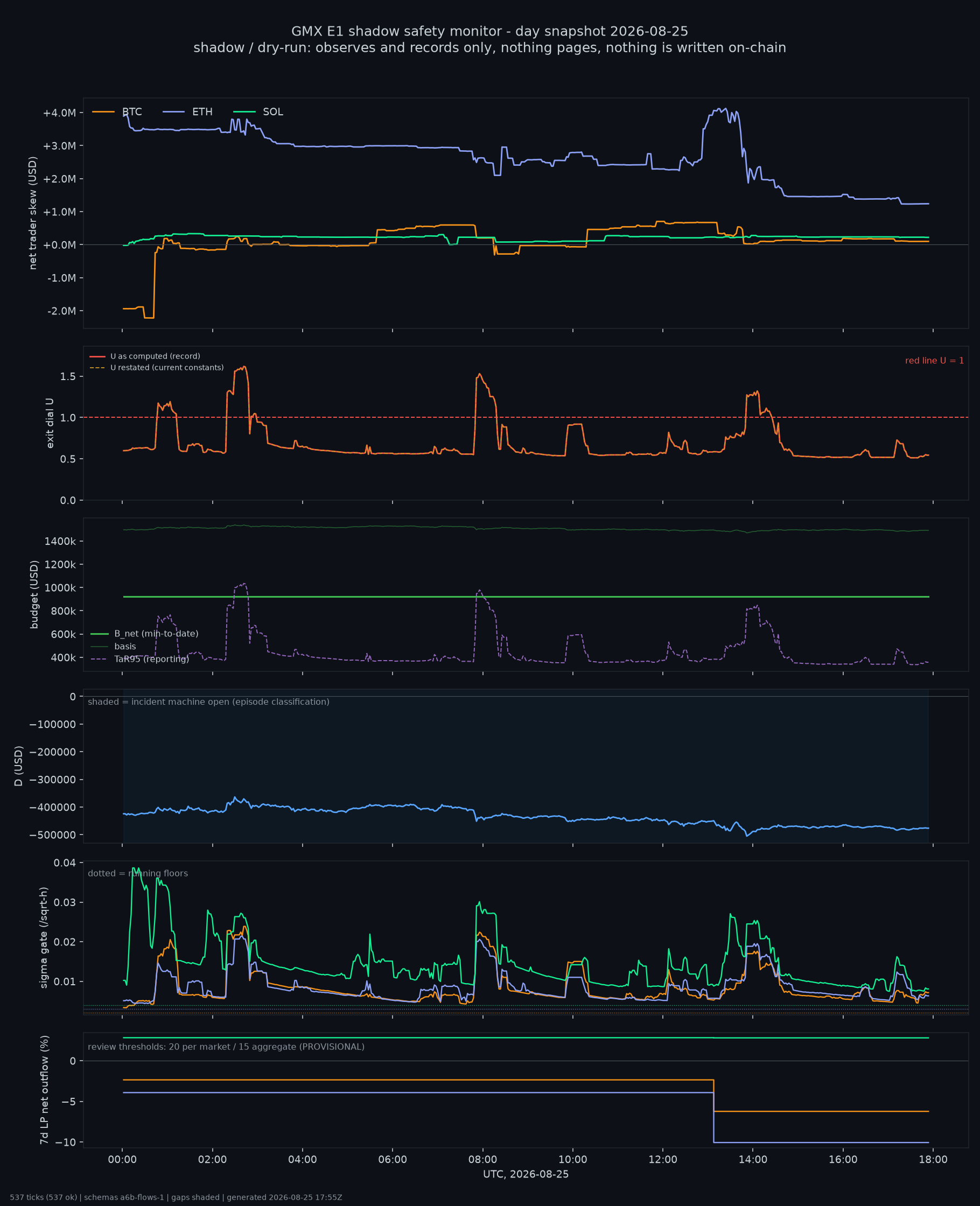
Task: Click the "−5" outflow tick label
Action: 68,1102
